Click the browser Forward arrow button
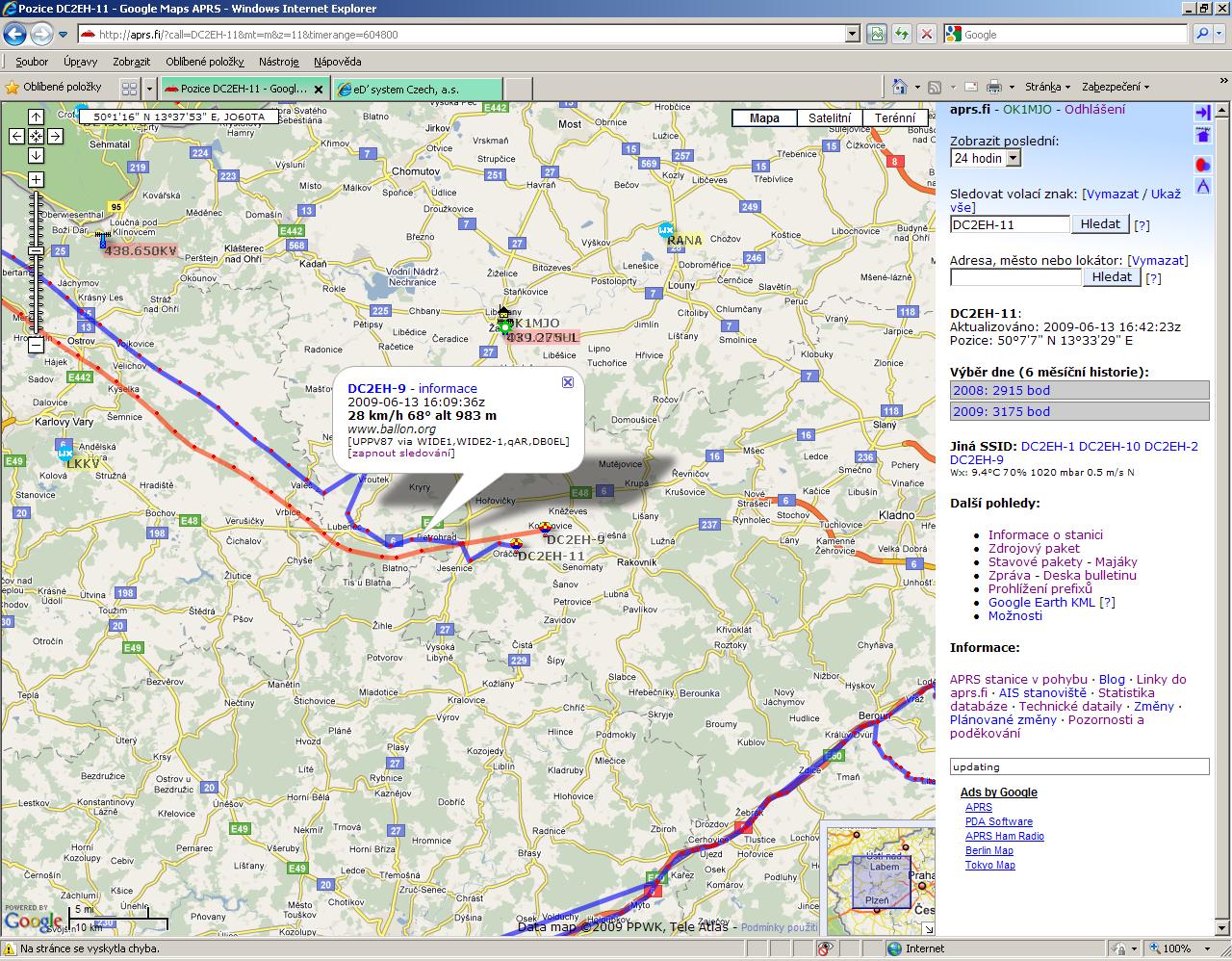 [x=41, y=35]
